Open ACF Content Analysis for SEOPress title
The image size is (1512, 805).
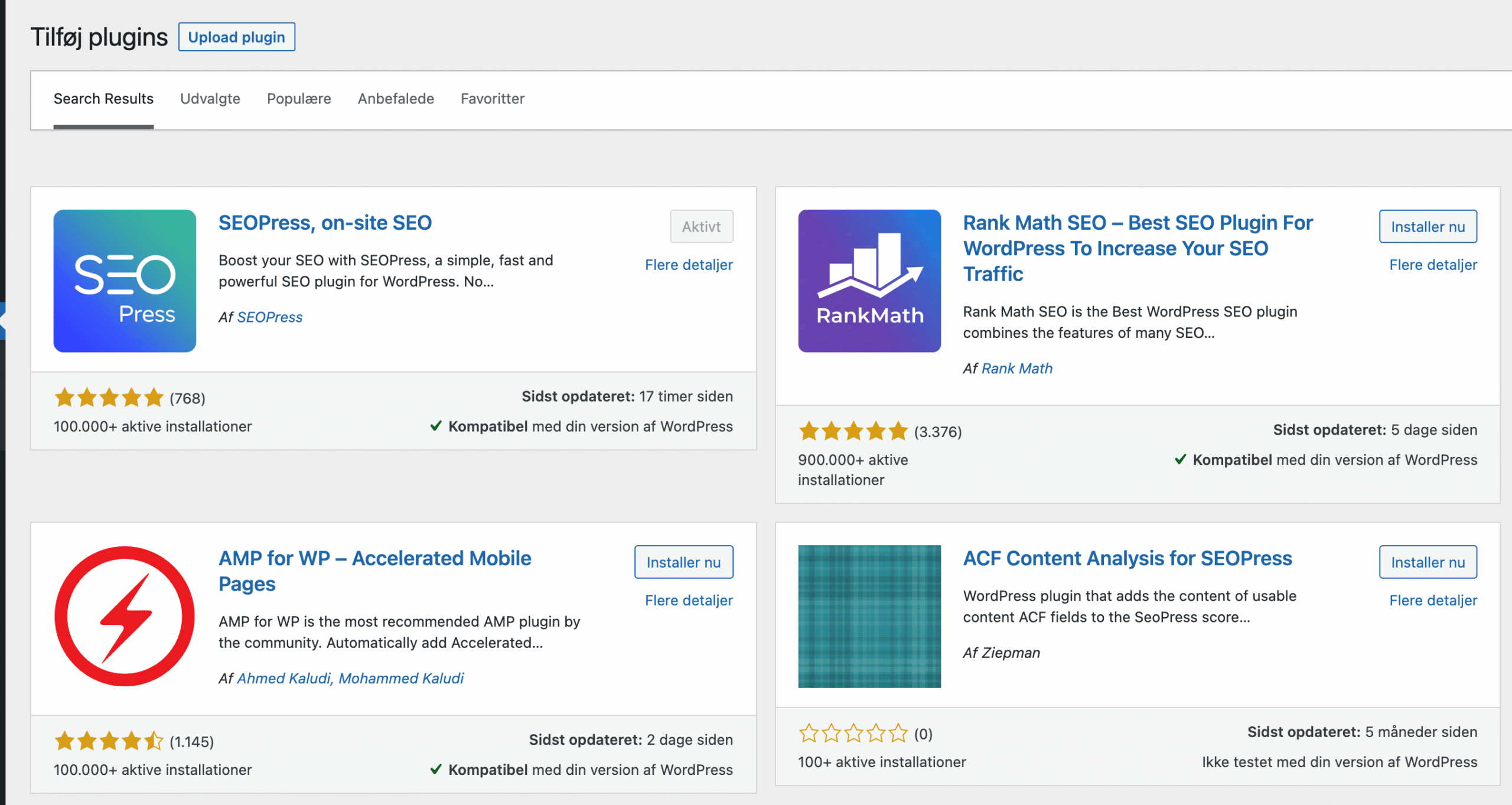tap(1128, 558)
